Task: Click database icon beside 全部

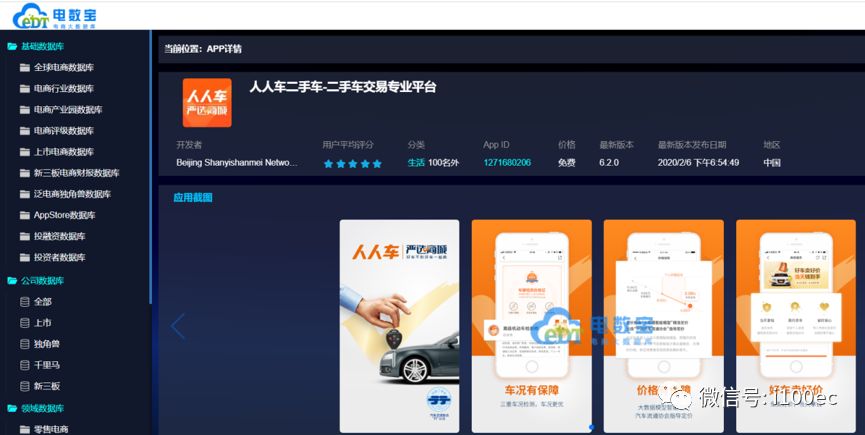Action: click(x=24, y=302)
